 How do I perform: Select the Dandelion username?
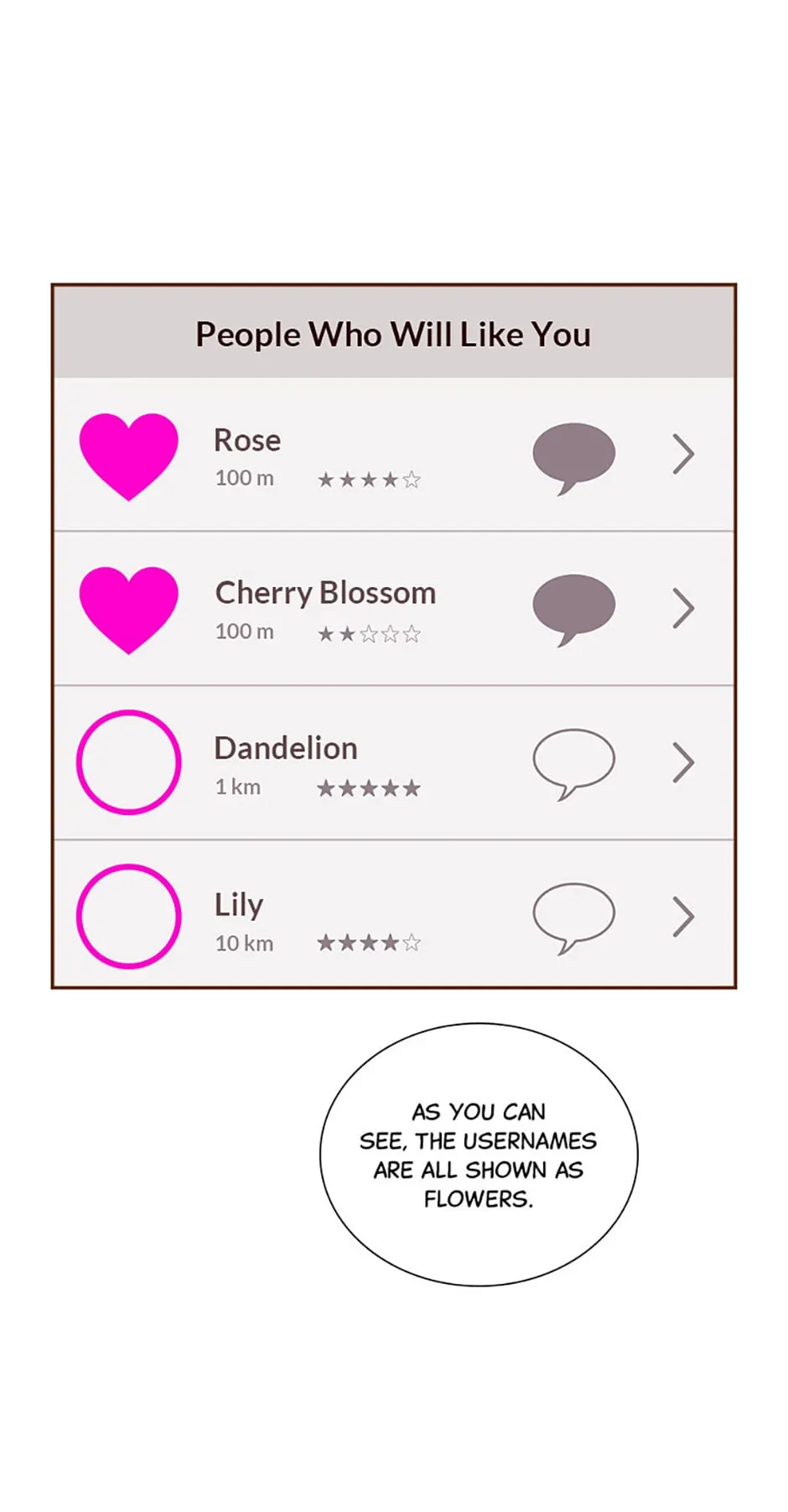pos(286,748)
